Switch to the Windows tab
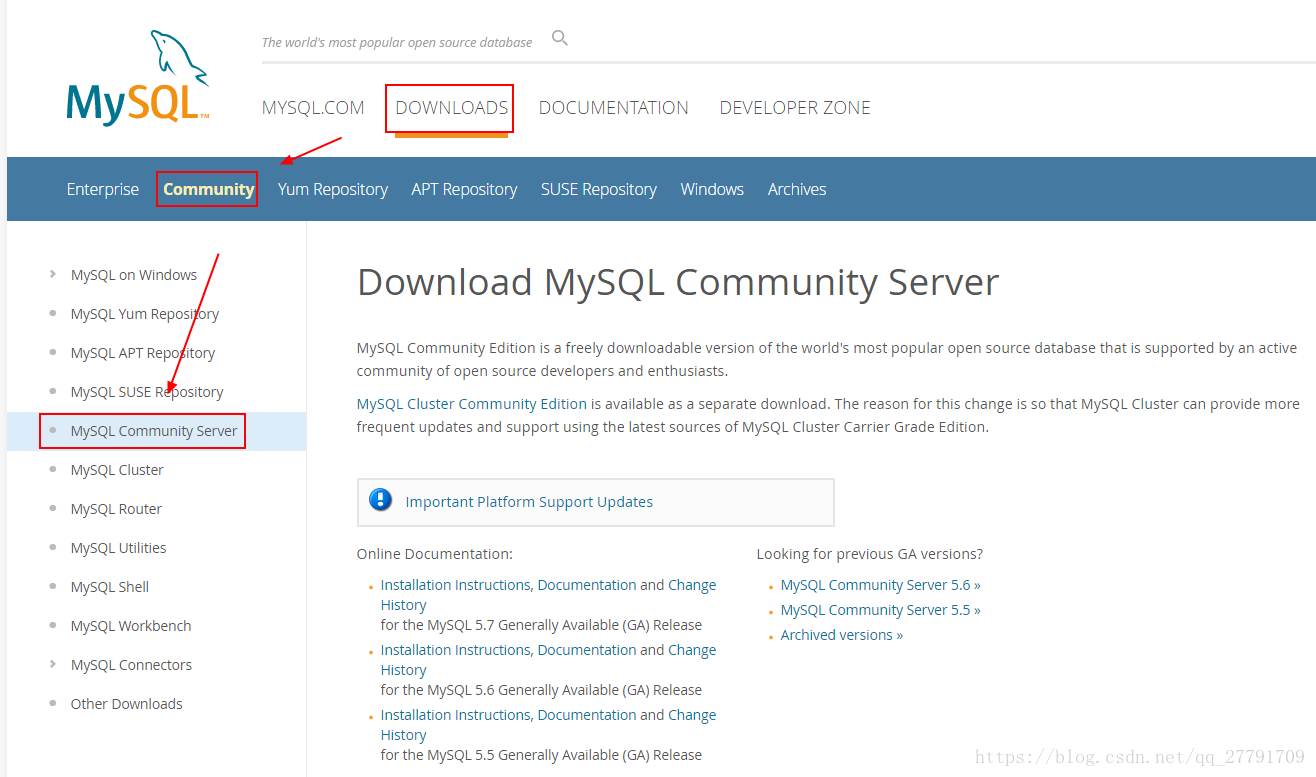 (712, 189)
